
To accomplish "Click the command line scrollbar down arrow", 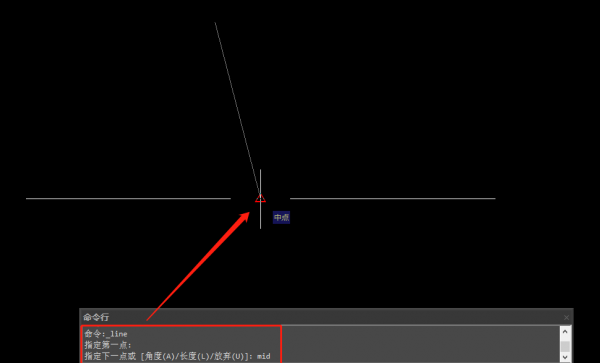I will pyautogui.click(x=565, y=357).
